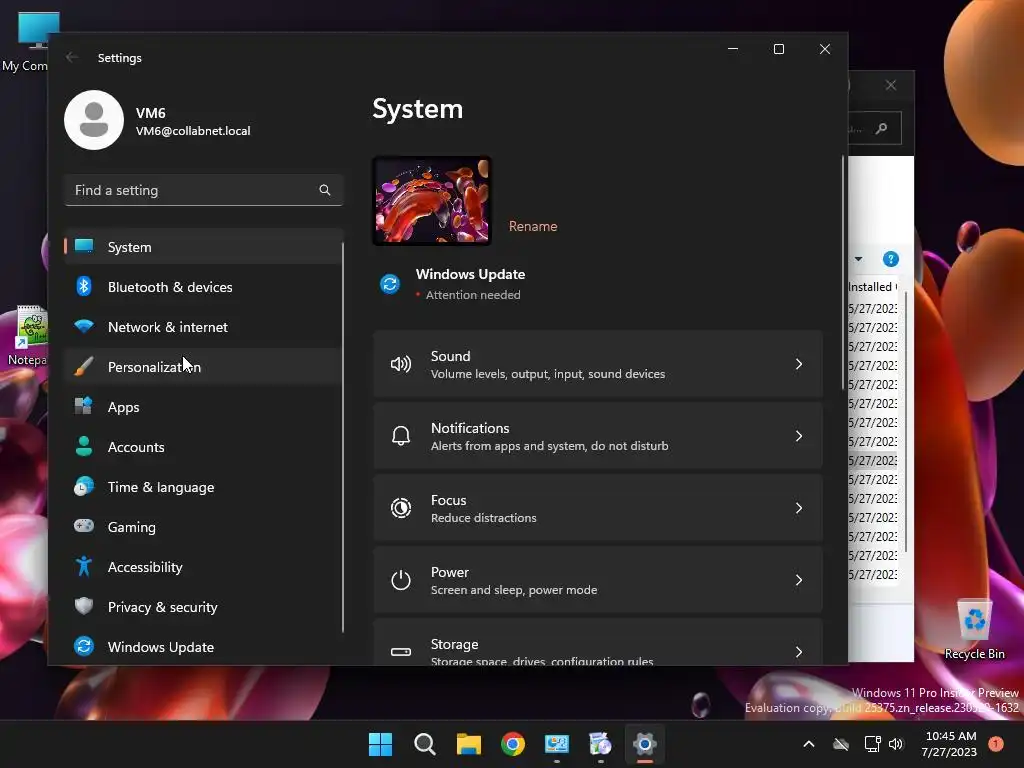Select the Privacy & security shield icon
The height and width of the screenshot is (768, 1024).
(84, 606)
